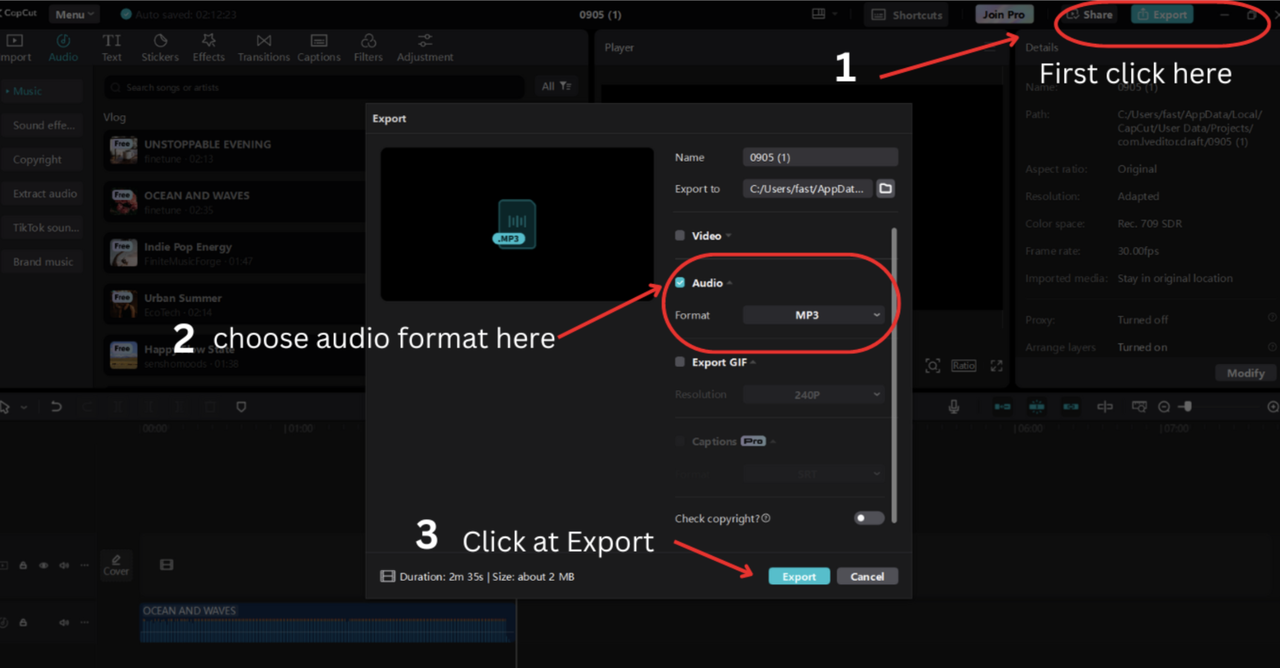
Task: Click the Search songs or artists field
Action: pos(316,87)
